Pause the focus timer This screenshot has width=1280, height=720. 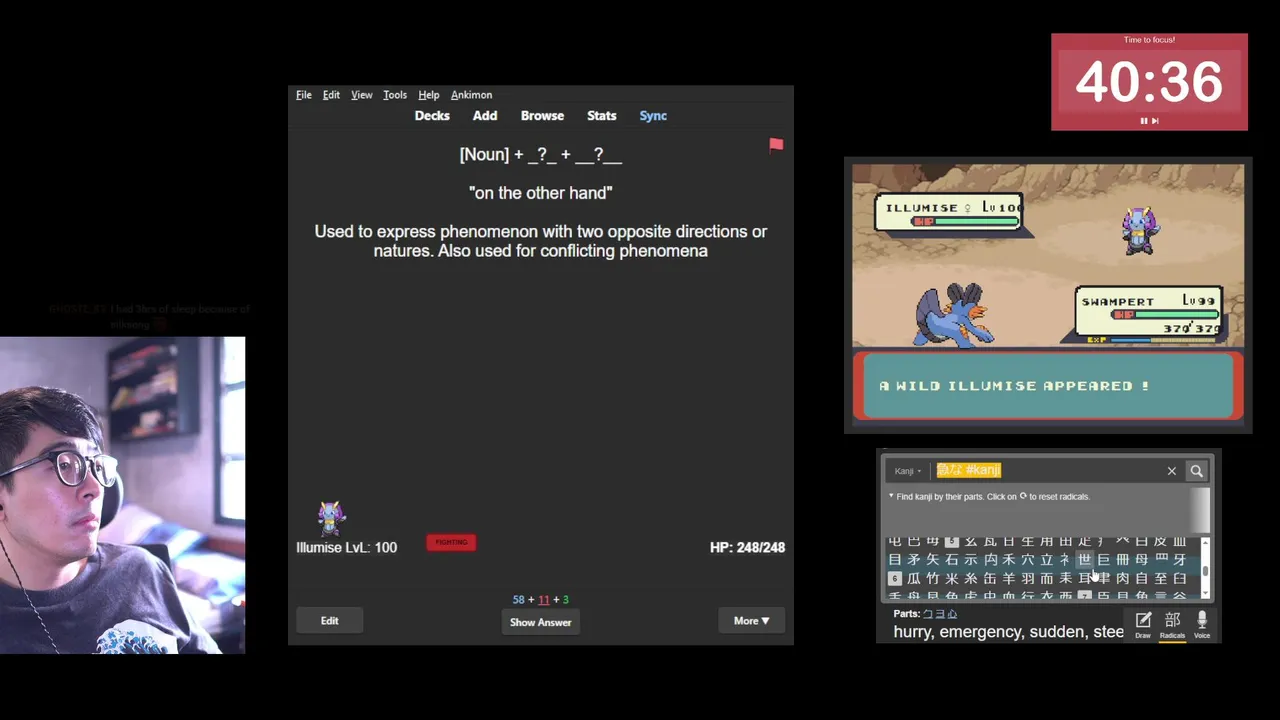(1143, 121)
